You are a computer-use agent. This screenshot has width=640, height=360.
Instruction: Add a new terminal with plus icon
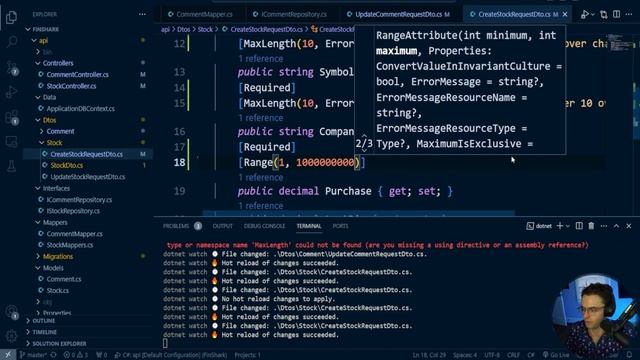560,226
